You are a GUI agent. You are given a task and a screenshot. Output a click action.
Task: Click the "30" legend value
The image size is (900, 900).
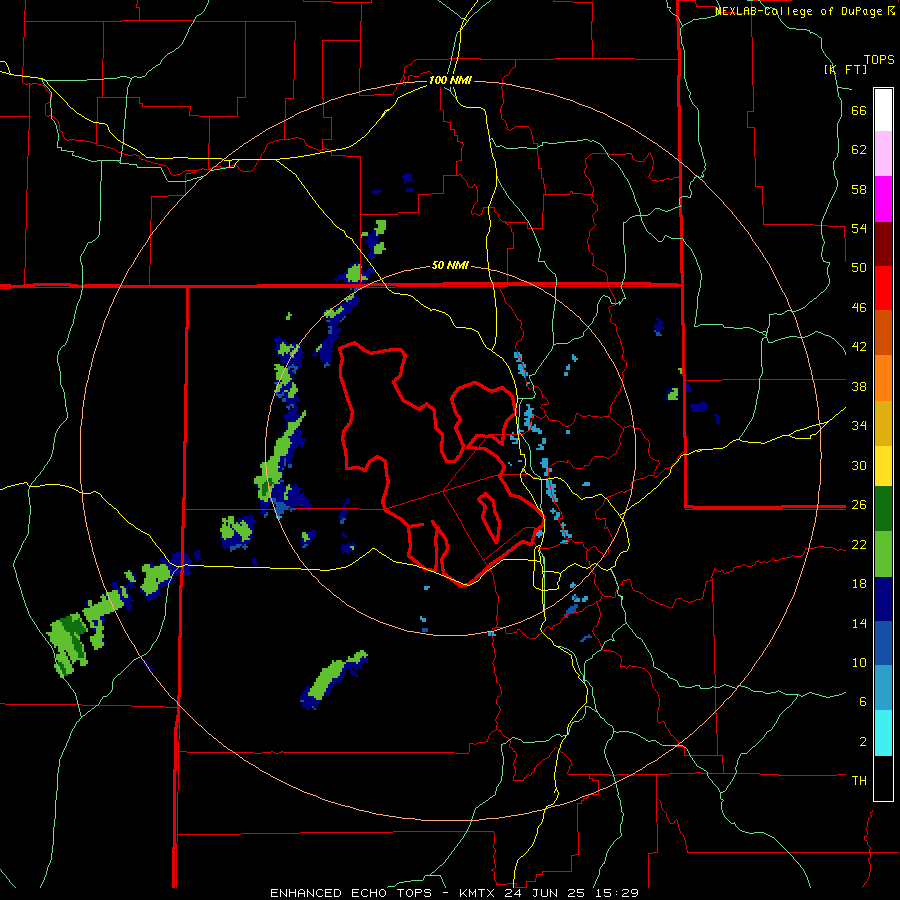[859, 465]
